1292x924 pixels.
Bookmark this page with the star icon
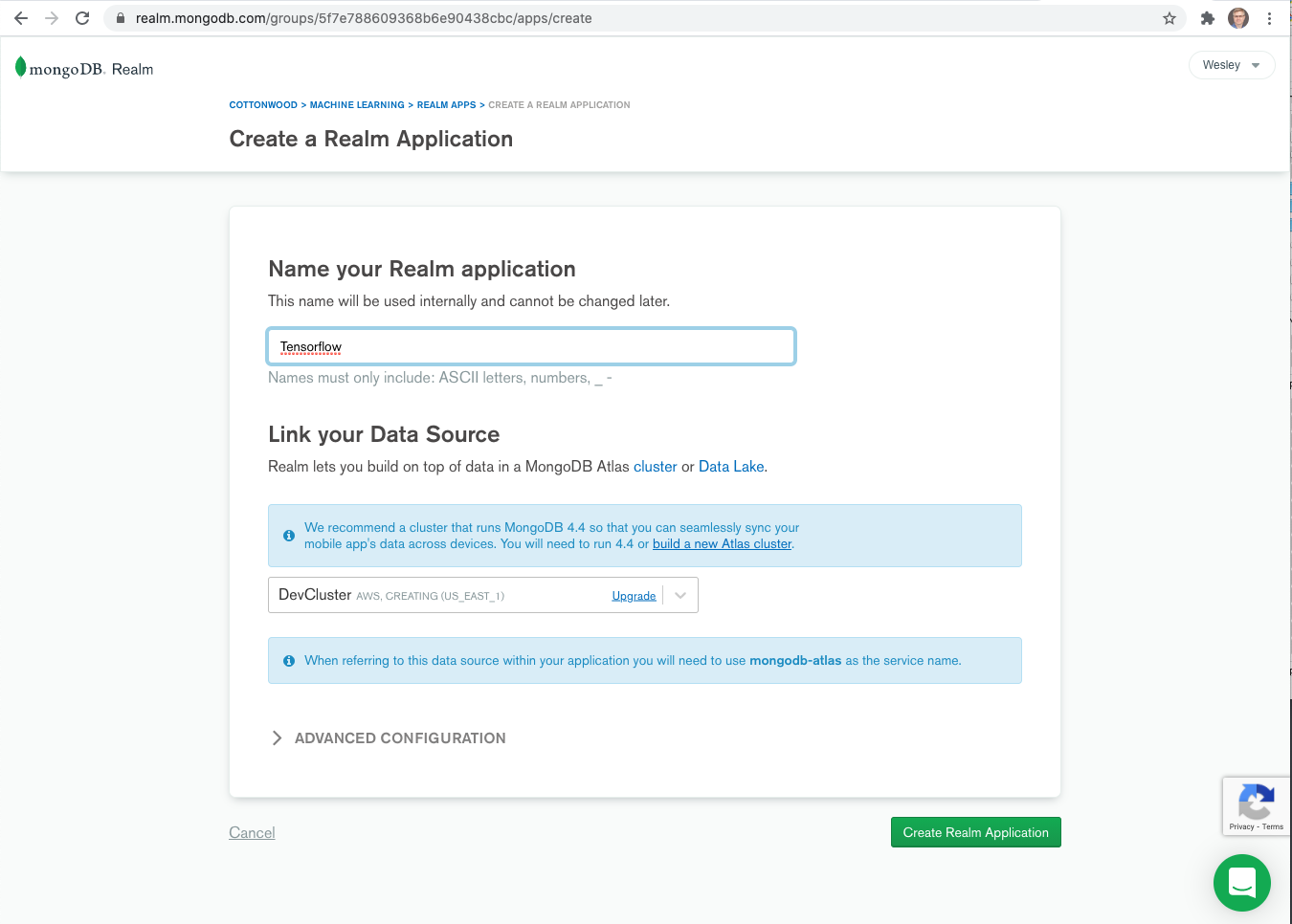[1169, 18]
